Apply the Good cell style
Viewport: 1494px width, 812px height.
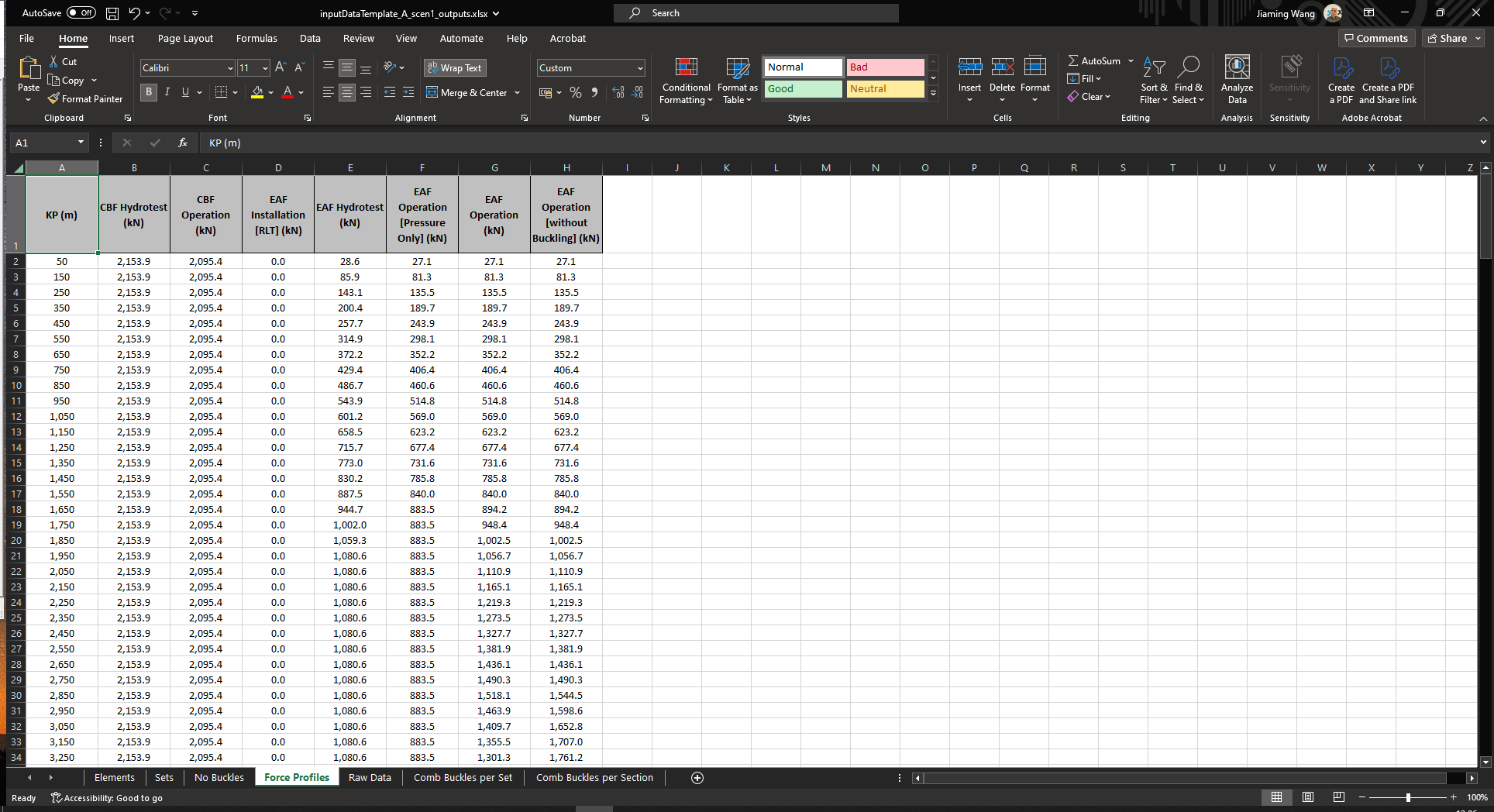[803, 89]
